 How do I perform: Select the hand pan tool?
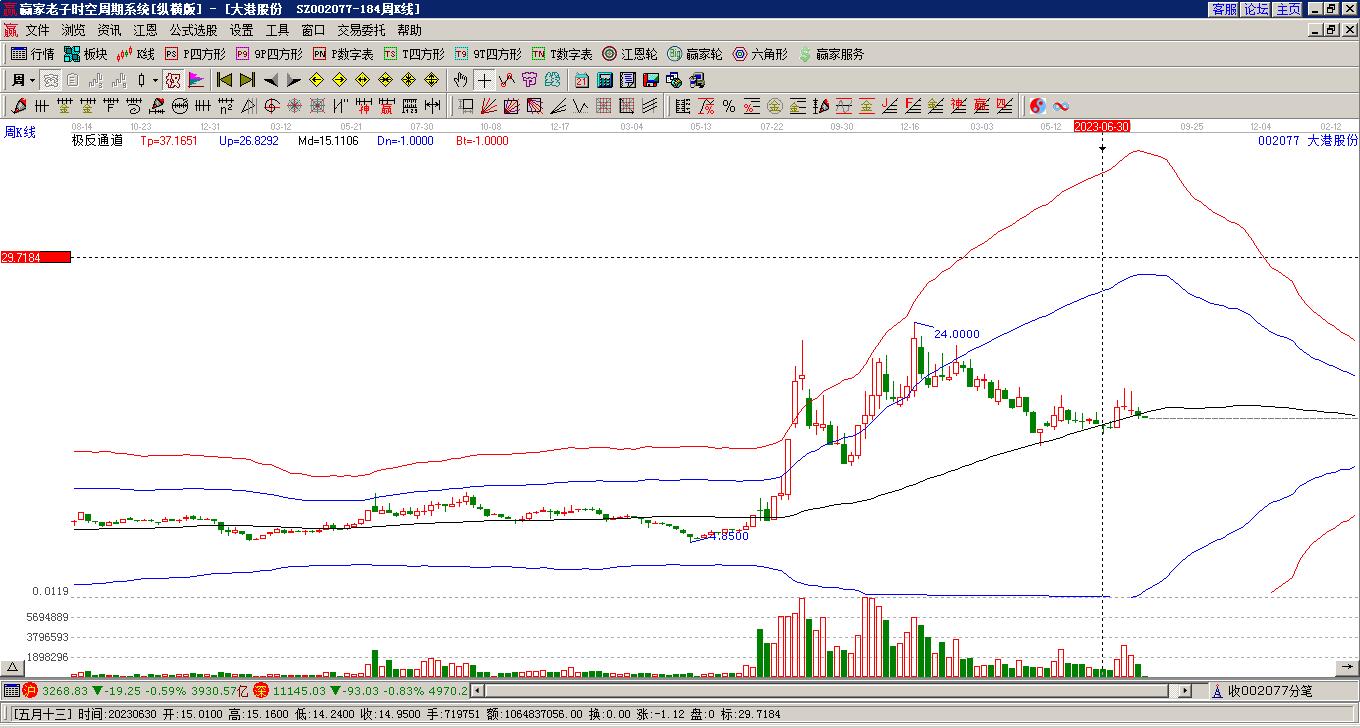pyautogui.click(x=460, y=80)
